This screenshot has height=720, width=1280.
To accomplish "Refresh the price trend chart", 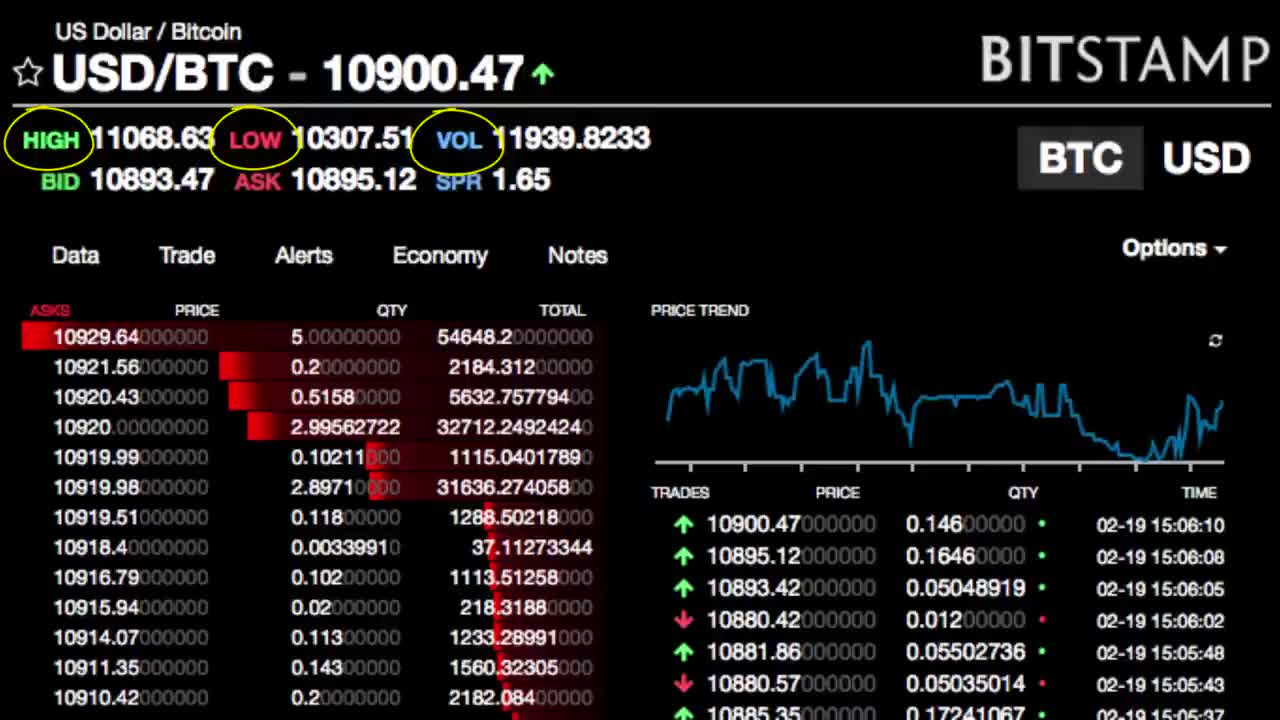I will pos(1215,341).
